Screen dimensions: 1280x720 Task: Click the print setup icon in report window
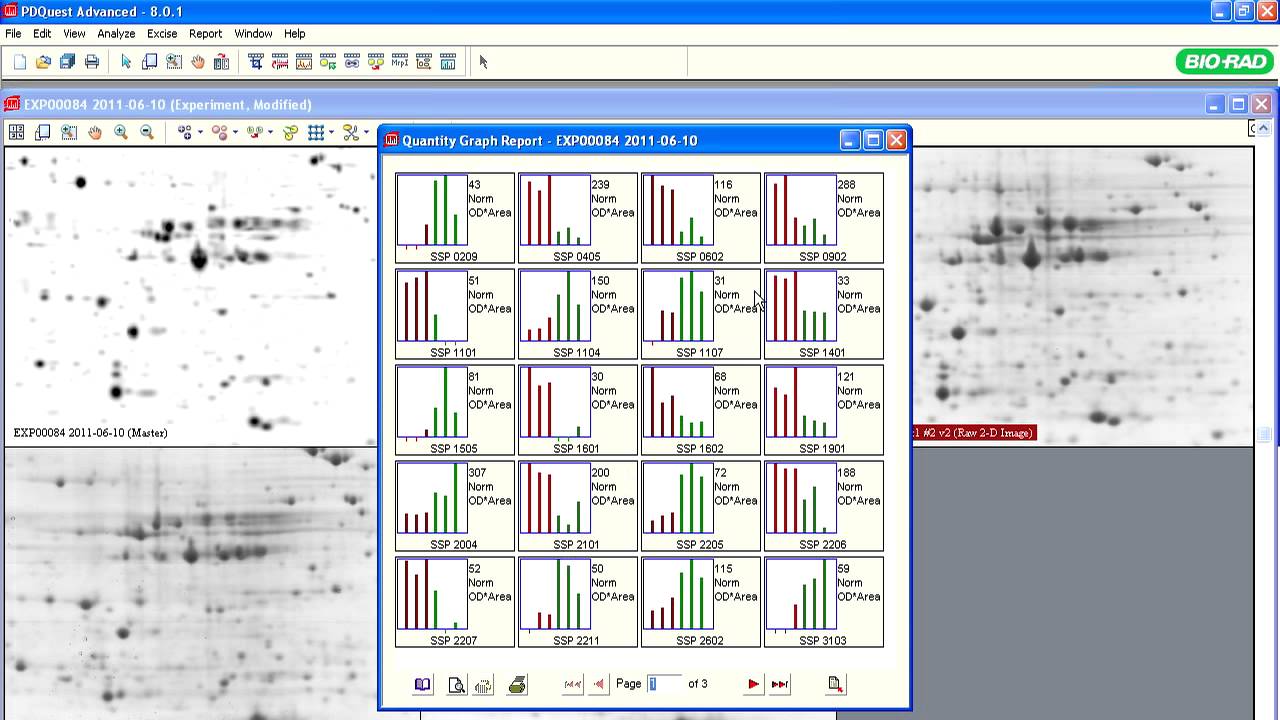484,685
